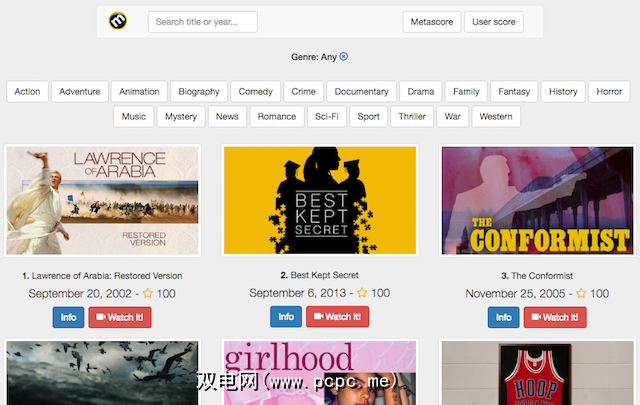The width and height of the screenshot is (640, 405).
Task: Sort by Metascore
Action: pos(432,22)
